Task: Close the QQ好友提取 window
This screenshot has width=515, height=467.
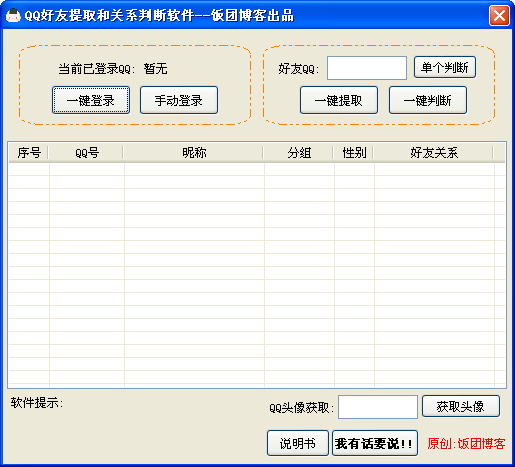Action: coord(499,15)
